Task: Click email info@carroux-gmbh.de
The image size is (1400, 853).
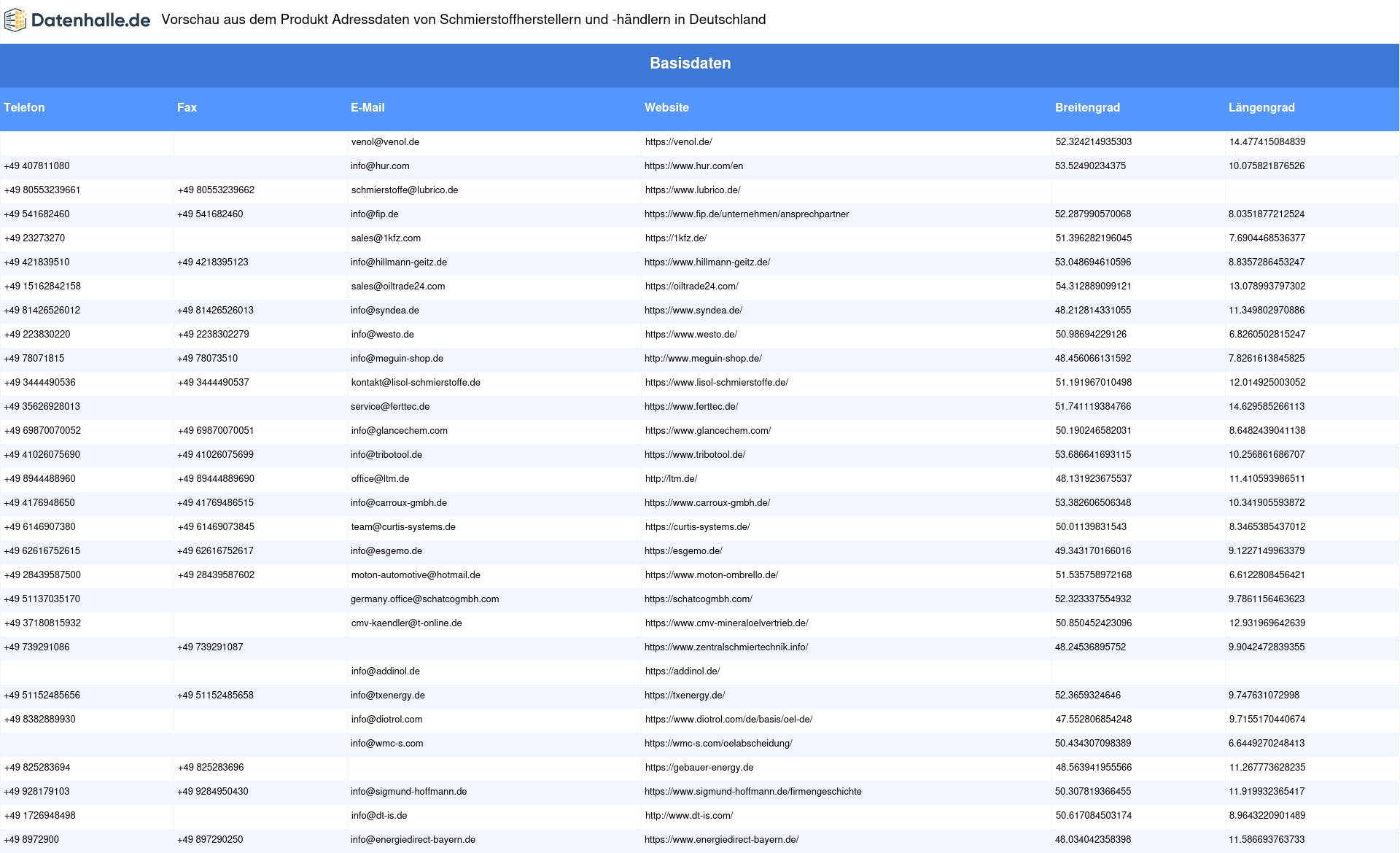Action: tap(399, 503)
